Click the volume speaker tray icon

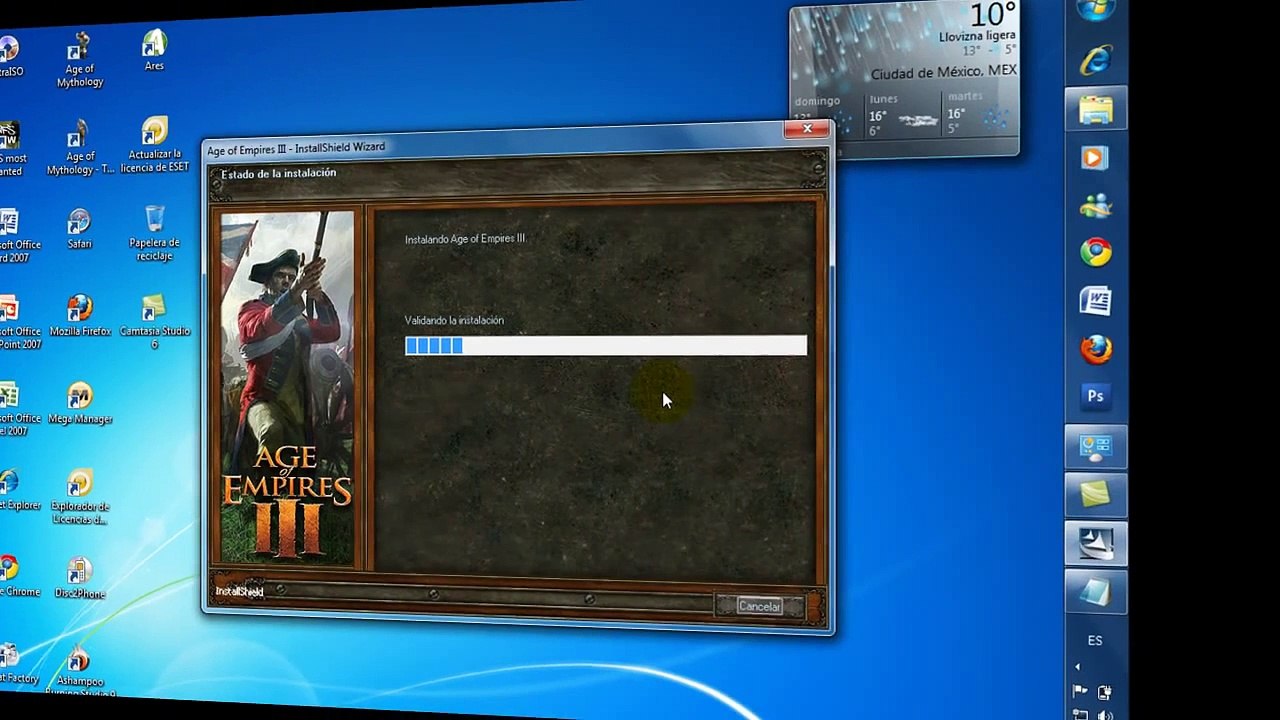(x=1105, y=716)
